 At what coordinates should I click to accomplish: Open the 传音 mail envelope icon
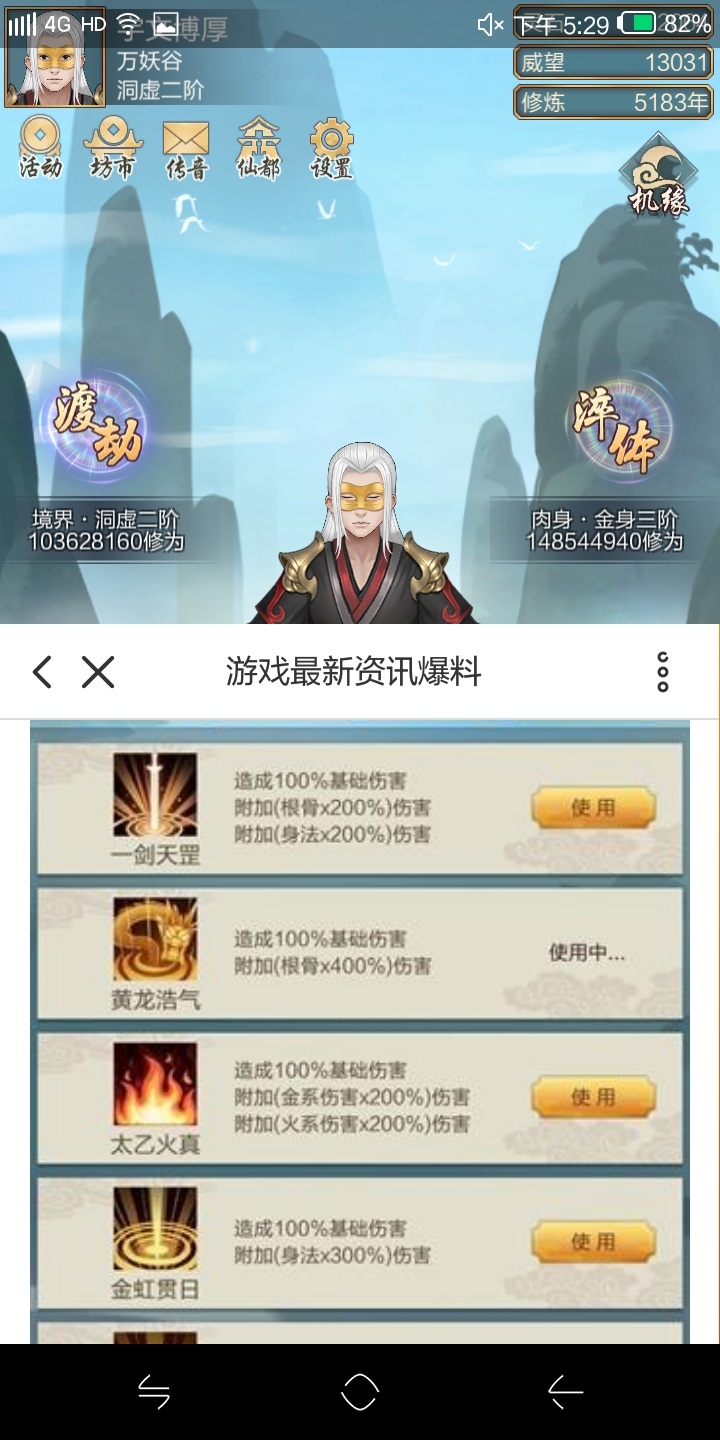[x=186, y=148]
